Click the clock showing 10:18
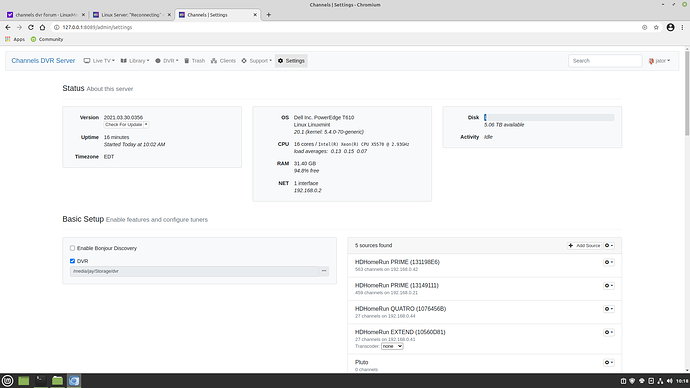The image size is (690, 388). (x=682, y=381)
